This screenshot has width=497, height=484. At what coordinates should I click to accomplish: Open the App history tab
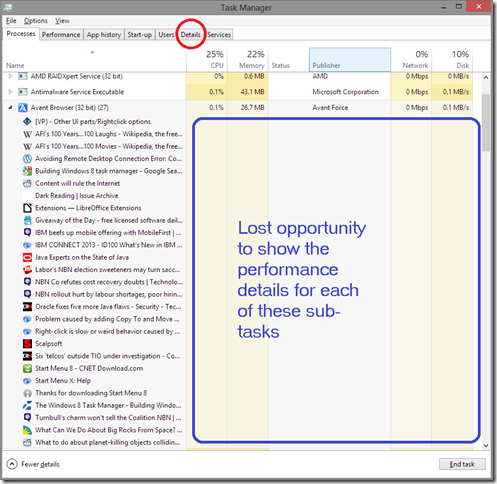pos(104,35)
